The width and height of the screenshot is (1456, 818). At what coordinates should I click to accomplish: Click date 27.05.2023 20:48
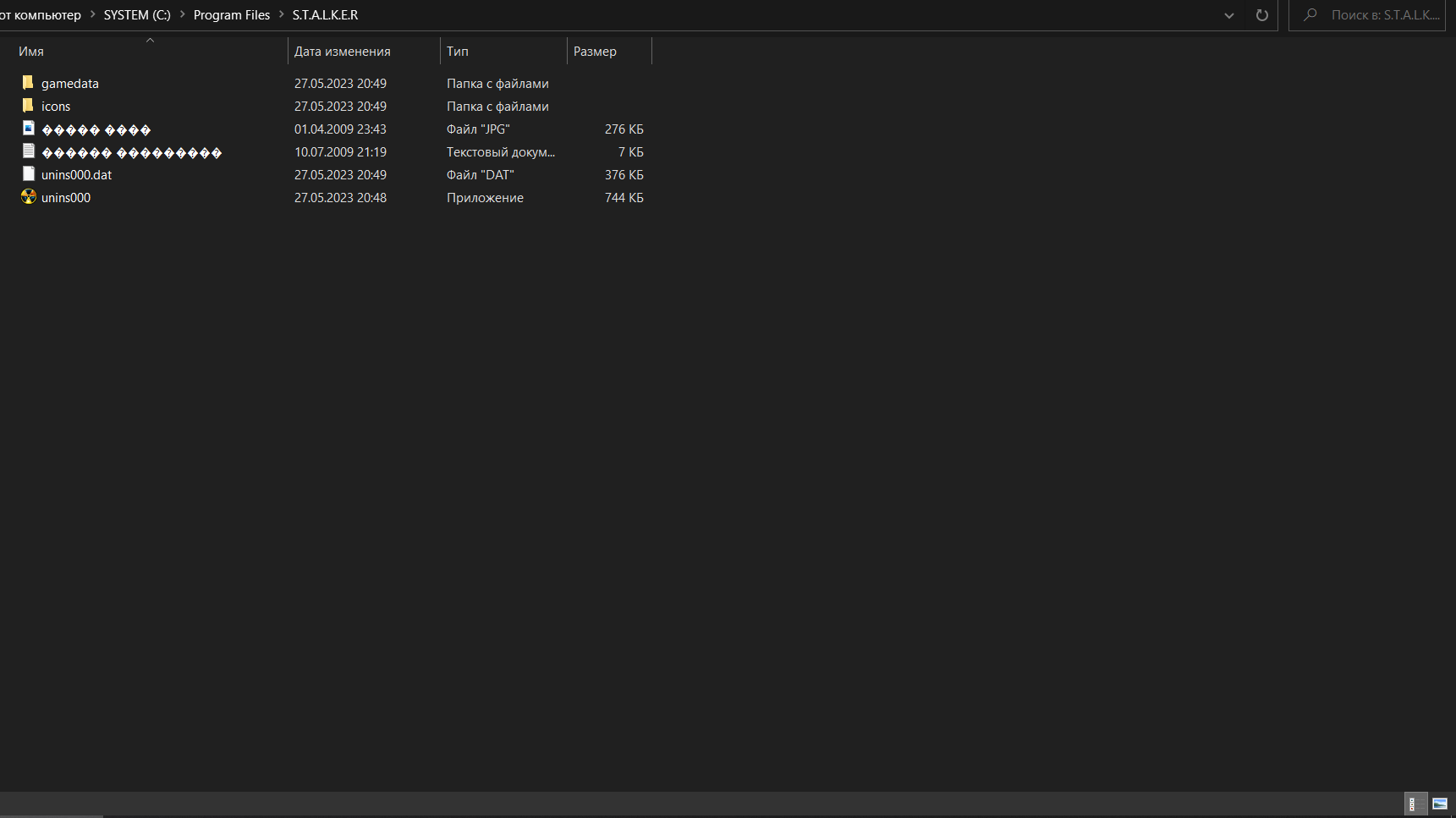point(340,198)
